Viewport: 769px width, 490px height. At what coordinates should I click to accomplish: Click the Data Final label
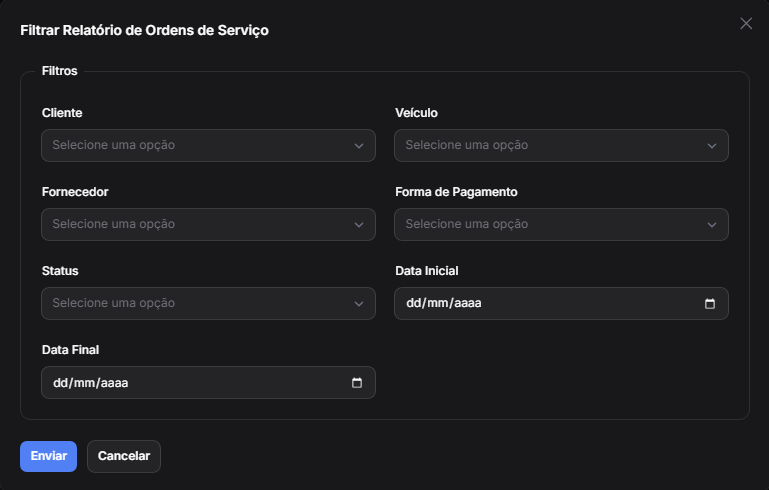[71, 350]
